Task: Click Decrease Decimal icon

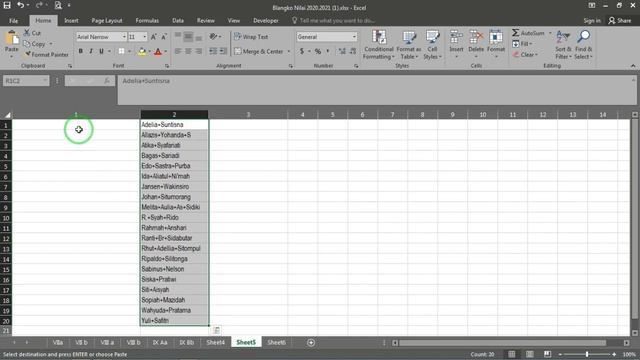Action: tap(353, 51)
